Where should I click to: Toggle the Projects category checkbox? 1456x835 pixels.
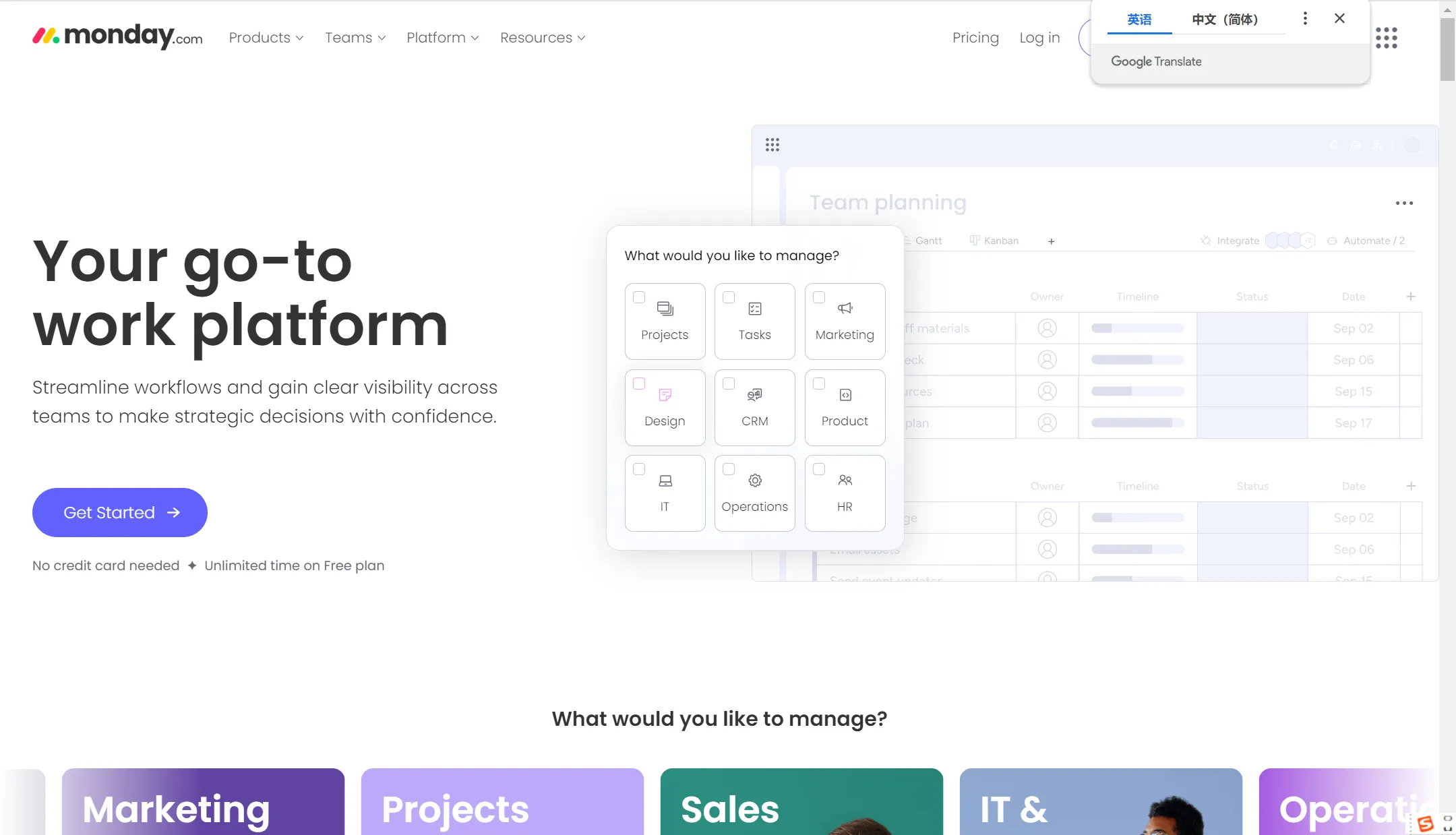click(x=638, y=297)
